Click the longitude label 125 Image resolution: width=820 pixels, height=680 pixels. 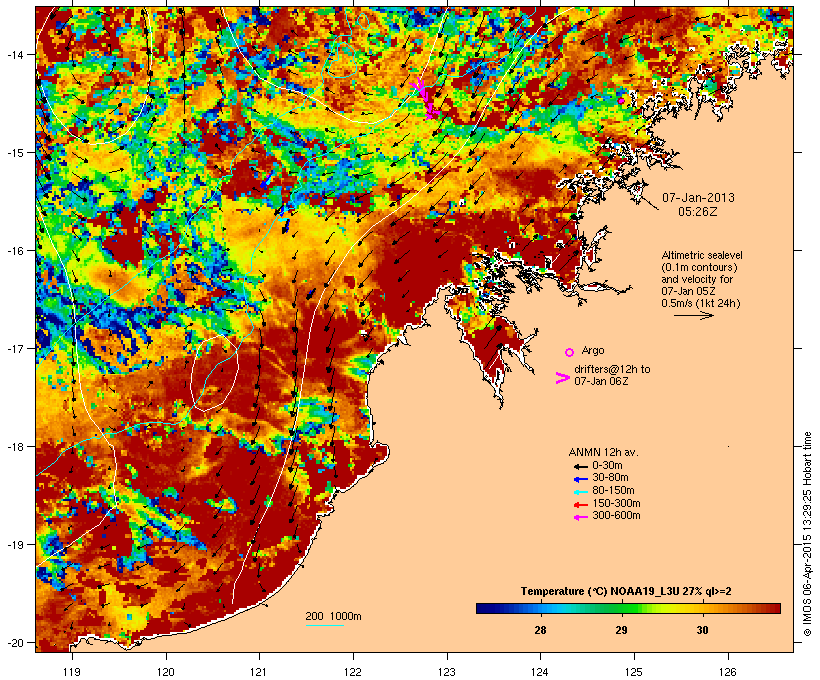[x=634, y=671]
